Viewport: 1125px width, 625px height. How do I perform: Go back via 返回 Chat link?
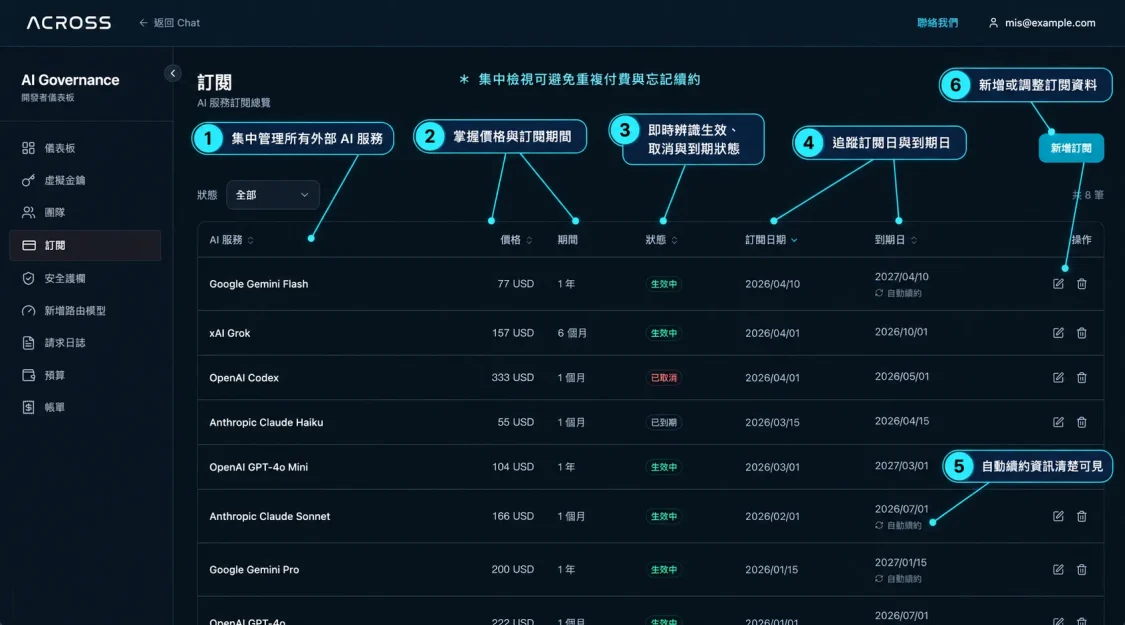coord(169,23)
